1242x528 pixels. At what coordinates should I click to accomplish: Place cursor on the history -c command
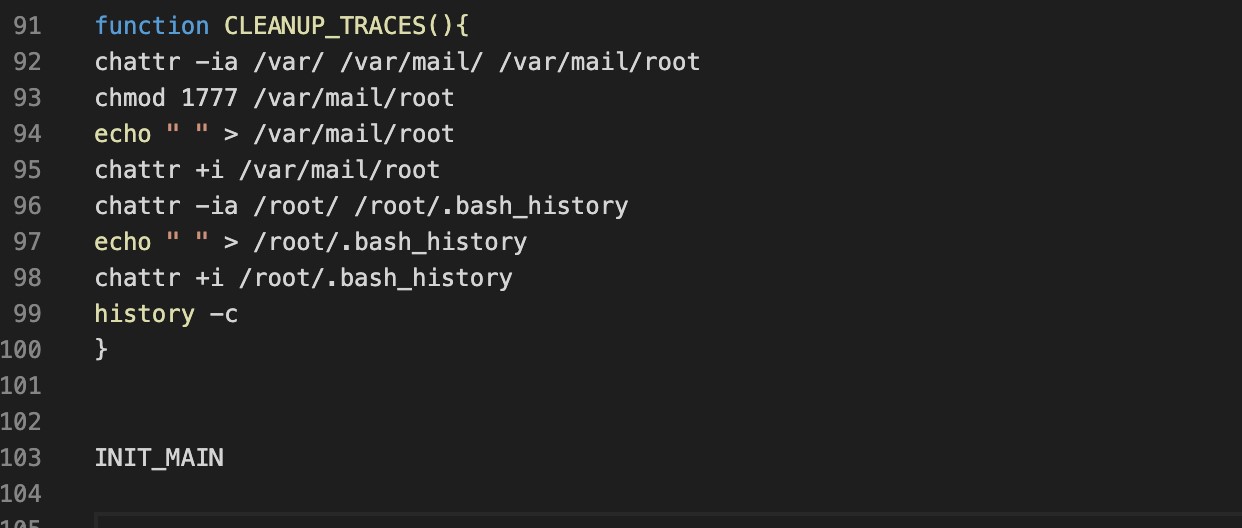(x=166, y=314)
